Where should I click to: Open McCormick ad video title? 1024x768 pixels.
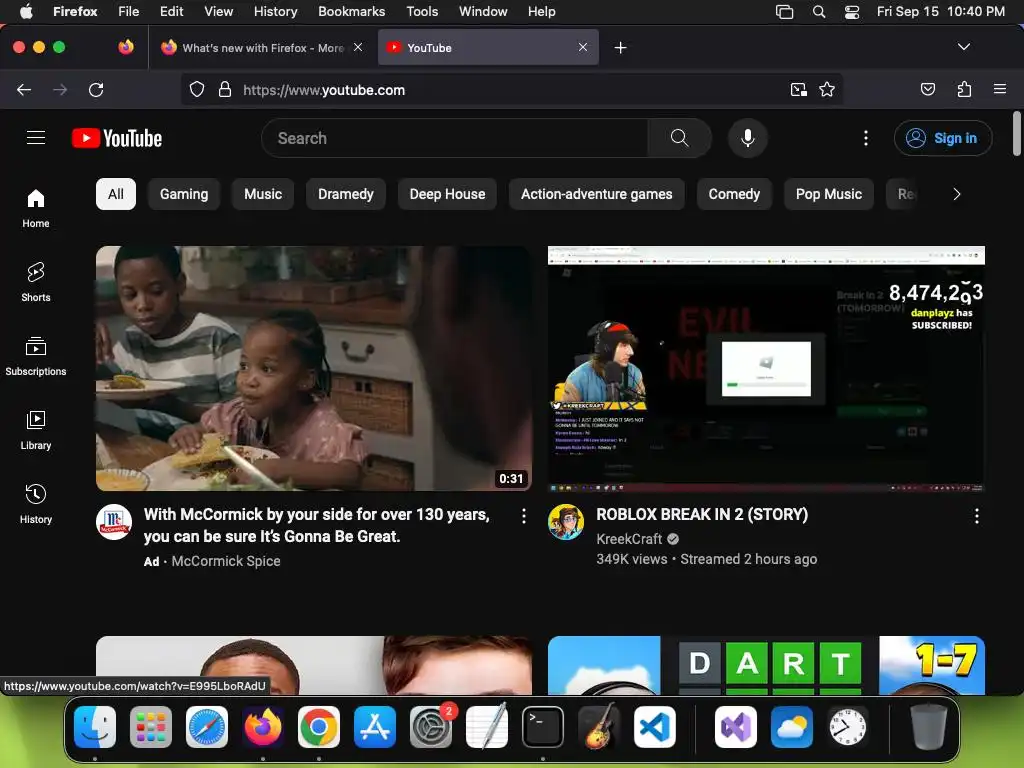pyautogui.click(x=317, y=525)
